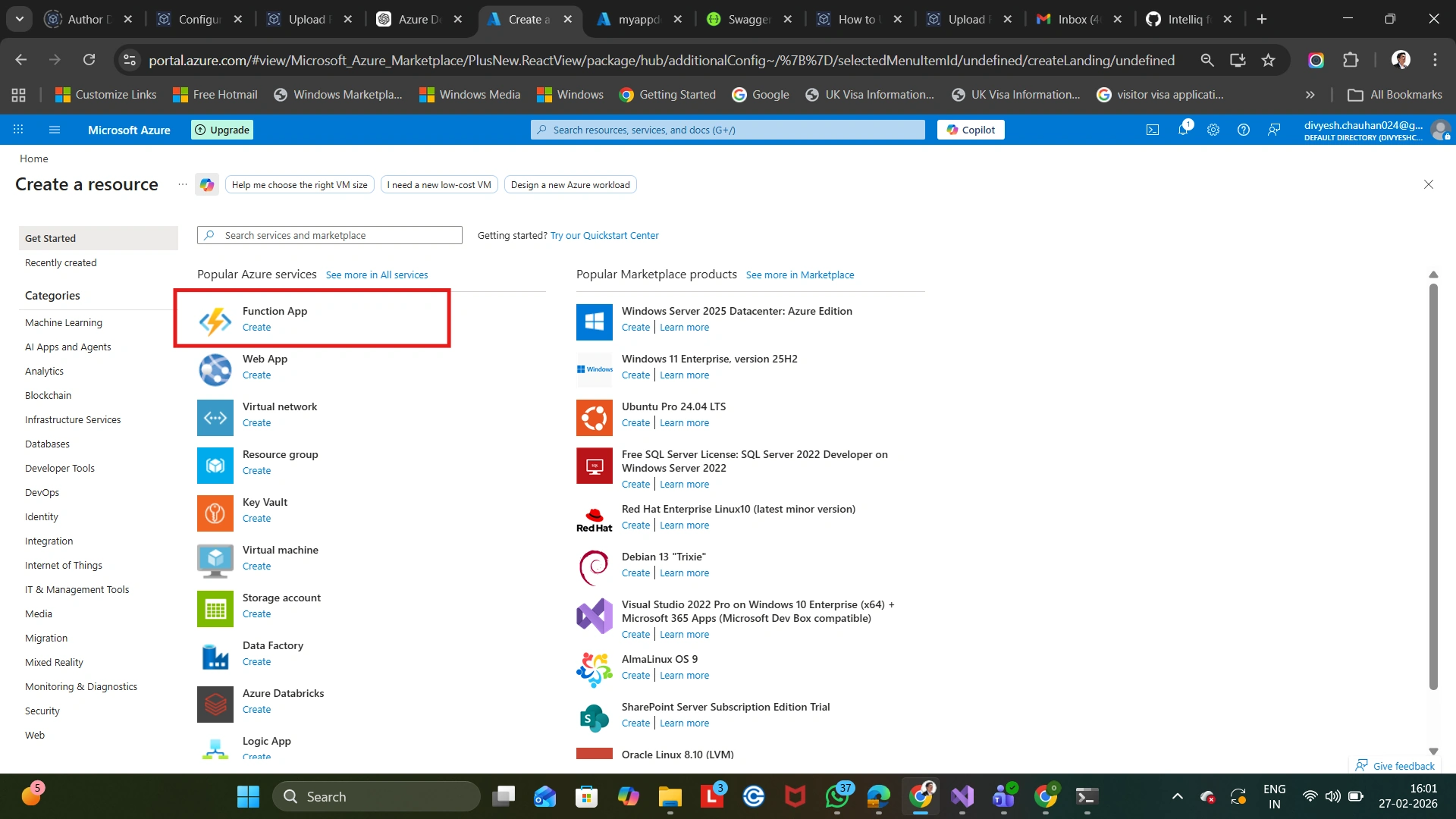The width and height of the screenshot is (1456, 819).
Task: Click the taskbar Search box
Action: [376, 796]
